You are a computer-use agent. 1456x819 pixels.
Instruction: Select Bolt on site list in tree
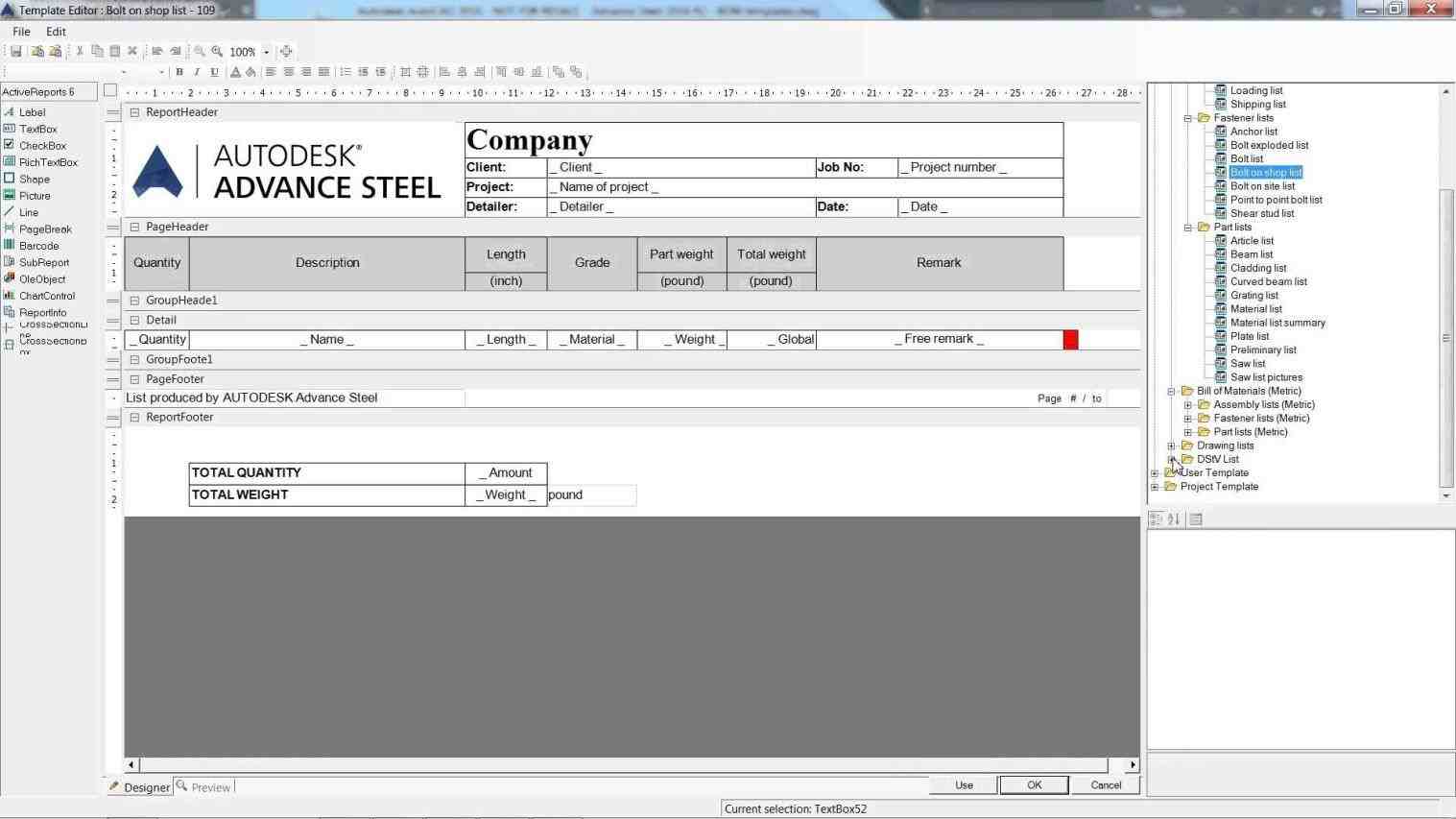1262,185
